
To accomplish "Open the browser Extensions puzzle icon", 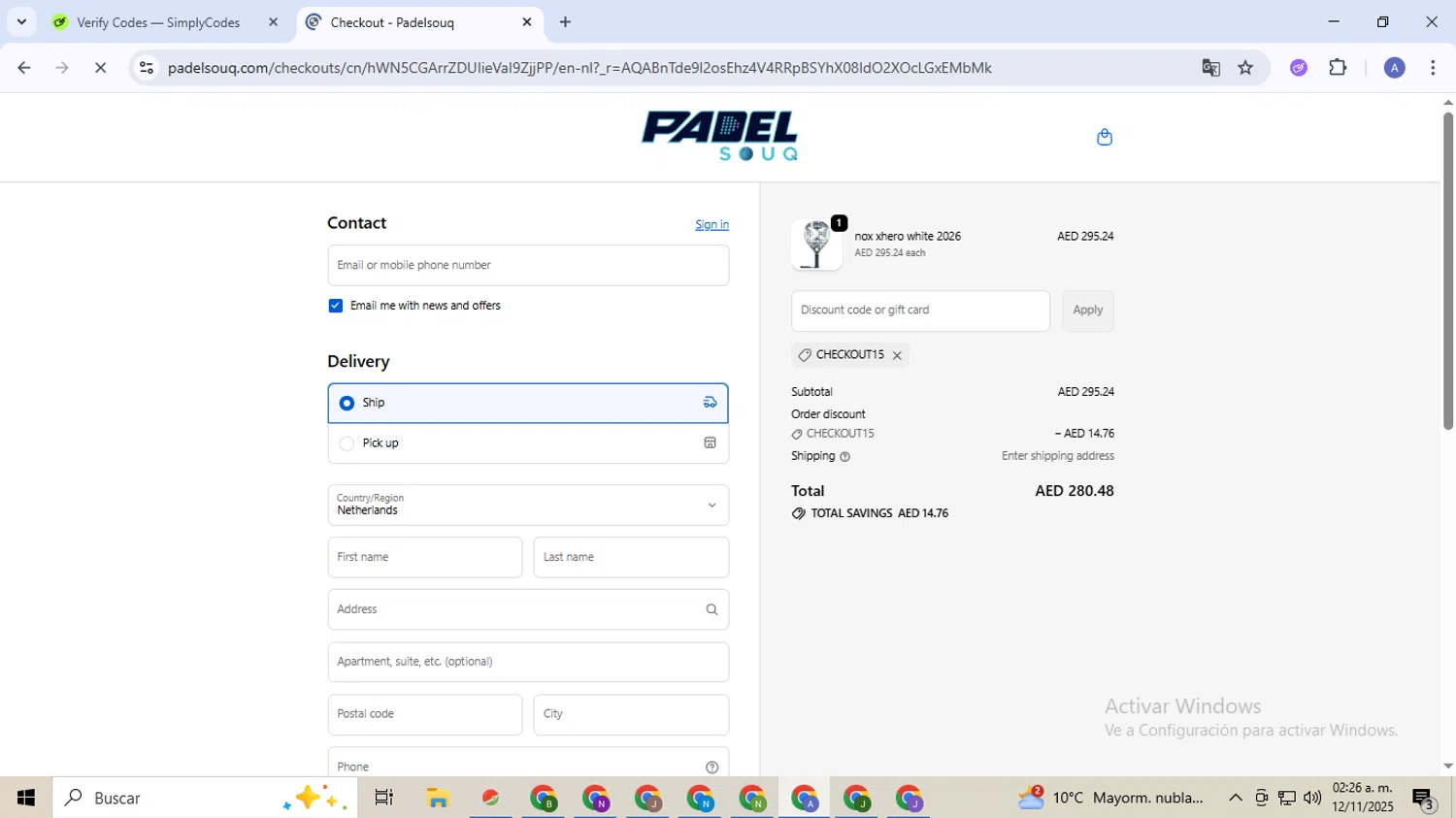I will [x=1338, y=68].
